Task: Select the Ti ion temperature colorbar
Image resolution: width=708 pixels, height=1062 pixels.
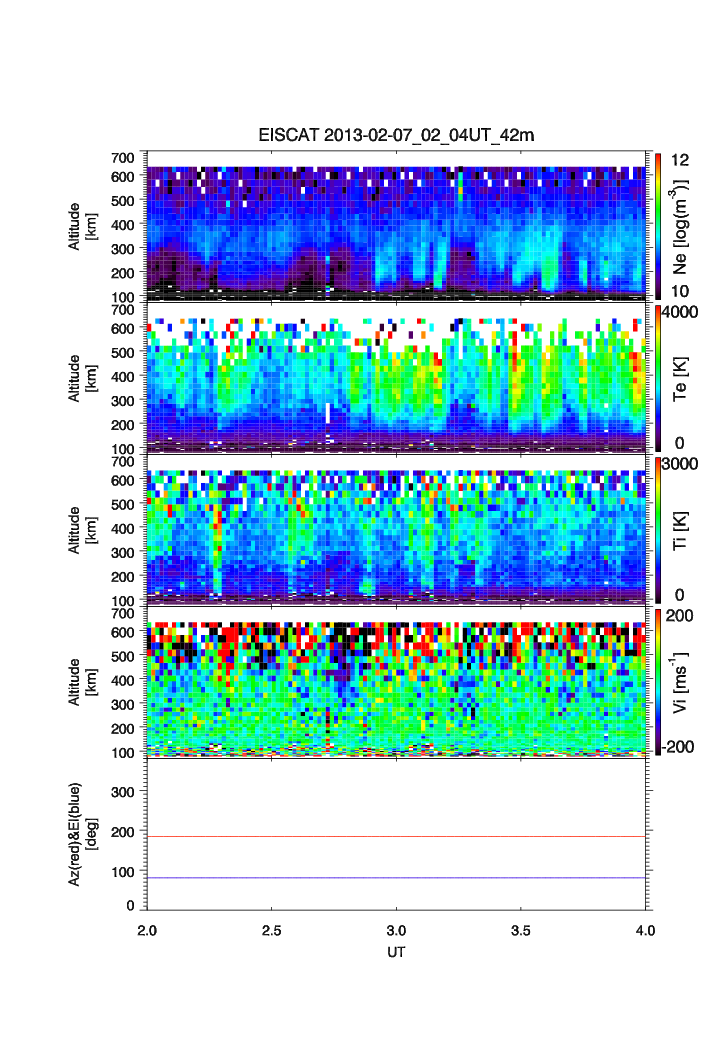Action: point(658,530)
